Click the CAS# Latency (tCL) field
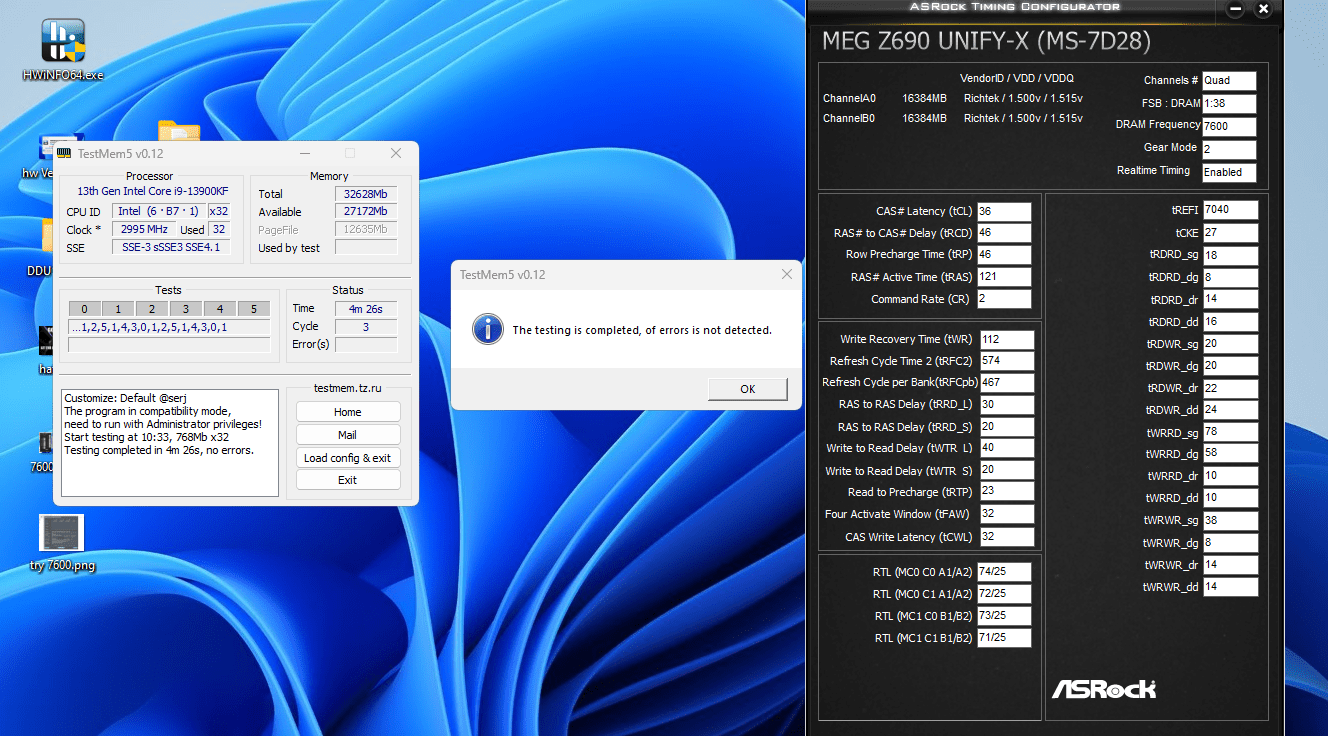 pyautogui.click(x=1004, y=211)
